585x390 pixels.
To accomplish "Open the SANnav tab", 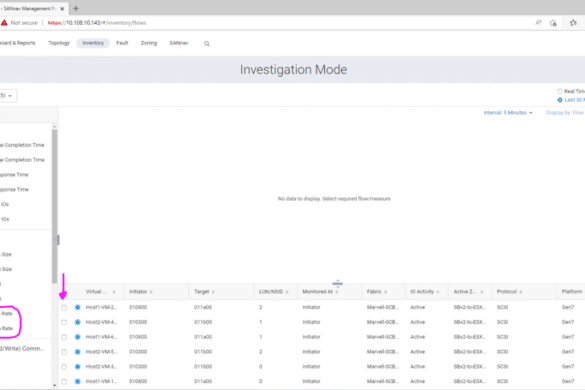I will [x=179, y=43].
